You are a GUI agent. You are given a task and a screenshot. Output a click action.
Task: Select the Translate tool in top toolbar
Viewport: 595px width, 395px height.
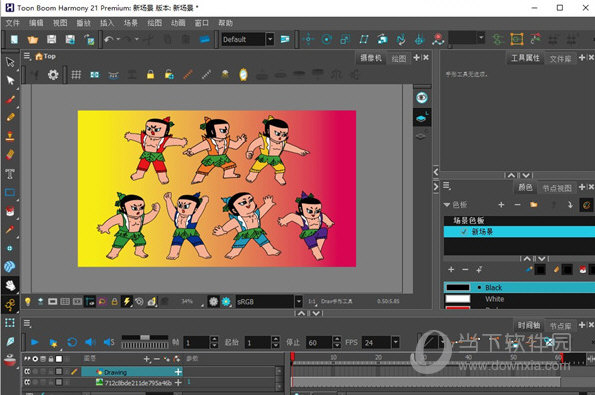point(309,39)
